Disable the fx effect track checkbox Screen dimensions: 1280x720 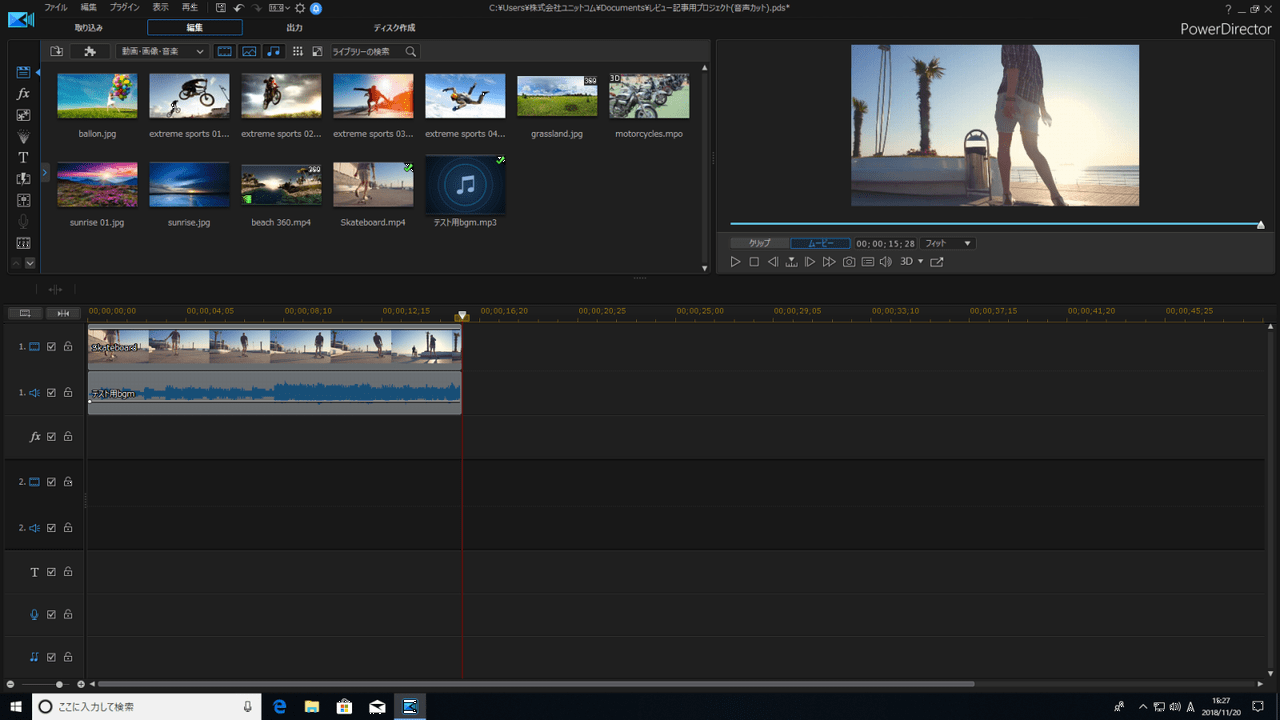52,437
